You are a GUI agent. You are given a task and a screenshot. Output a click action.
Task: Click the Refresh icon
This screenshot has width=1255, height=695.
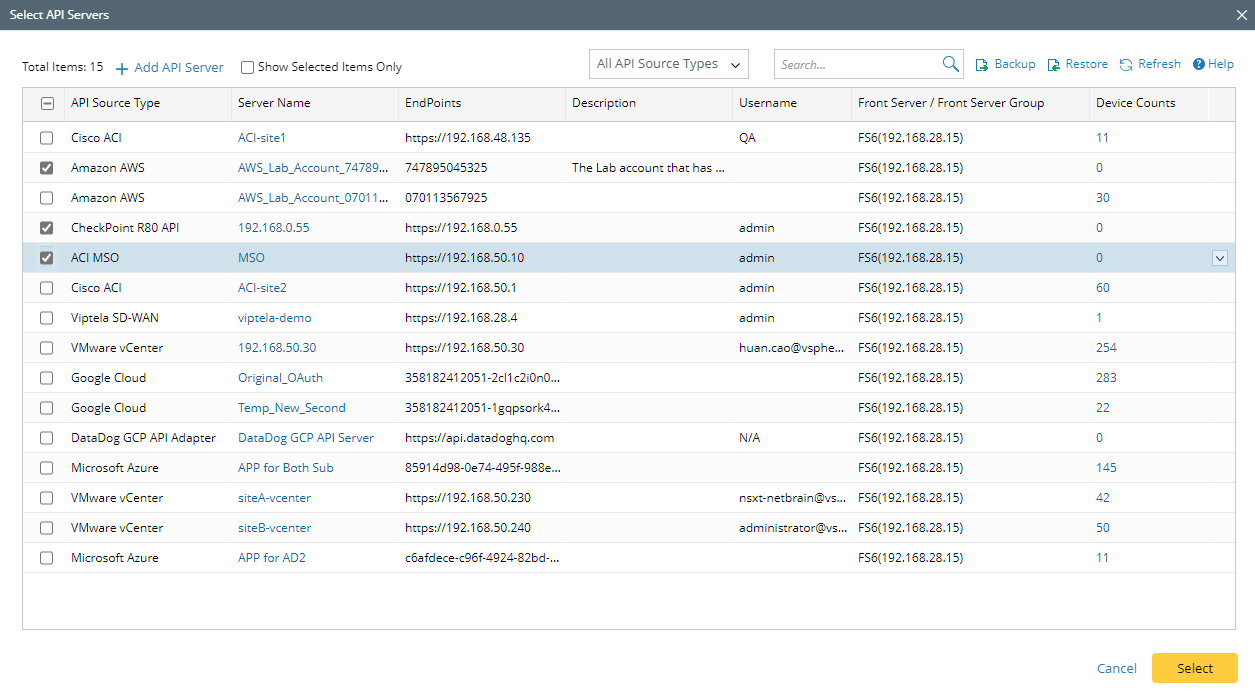pos(1126,64)
